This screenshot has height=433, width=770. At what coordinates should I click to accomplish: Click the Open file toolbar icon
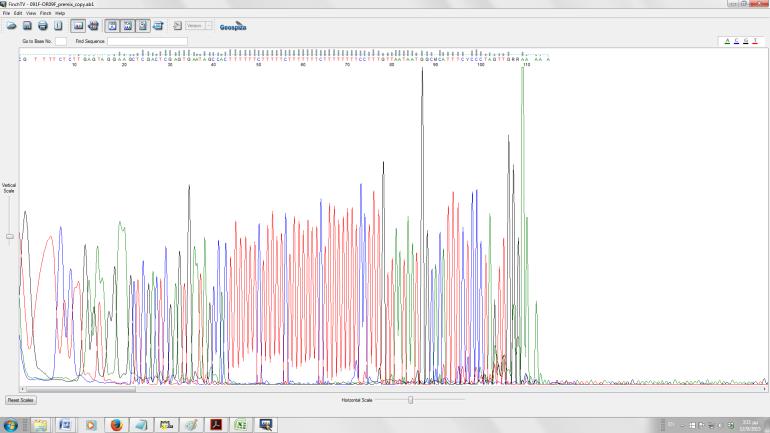pos(11,26)
